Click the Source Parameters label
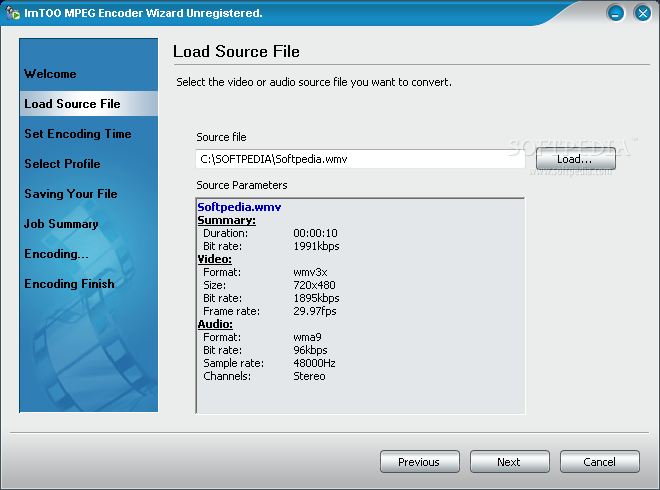This screenshot has width=660, height=490. (242, 185)
